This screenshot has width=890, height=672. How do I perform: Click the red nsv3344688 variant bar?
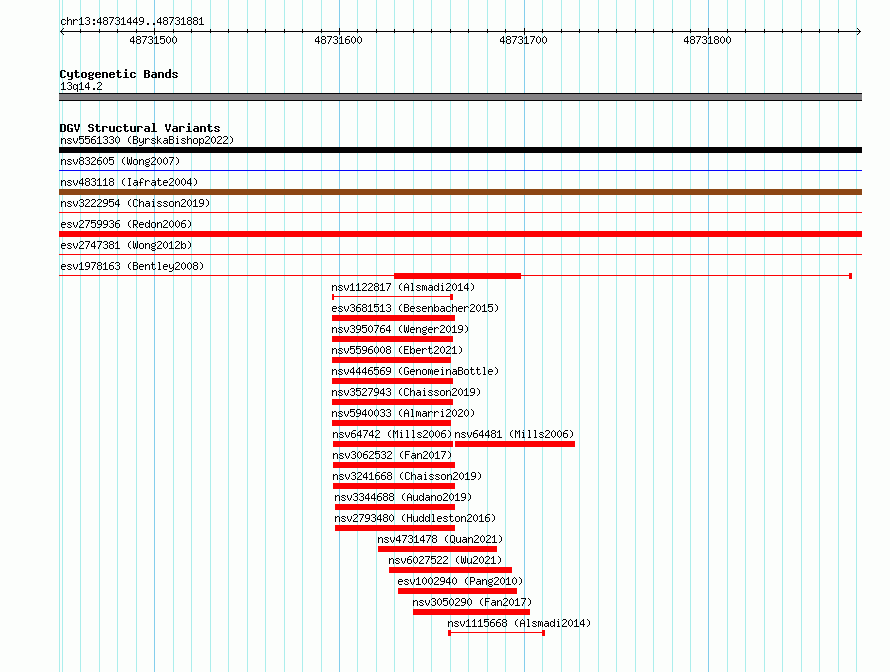click(x=395, y=507)
